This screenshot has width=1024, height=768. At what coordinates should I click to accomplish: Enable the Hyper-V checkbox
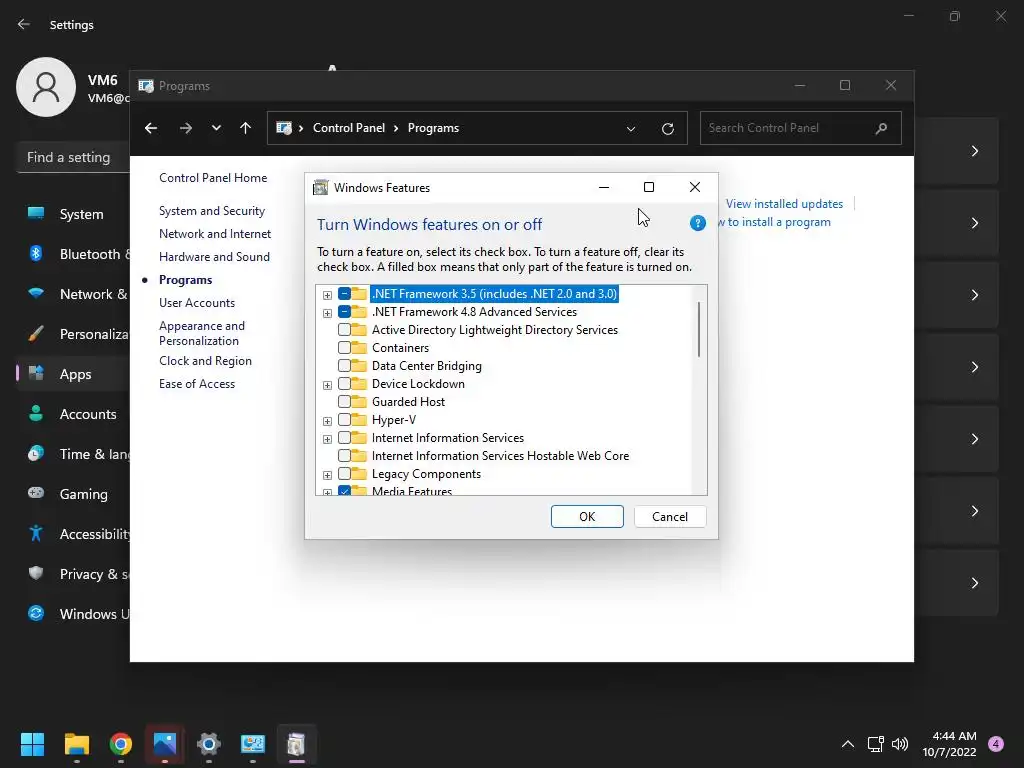pyautogui.click(x=344, y=419)
